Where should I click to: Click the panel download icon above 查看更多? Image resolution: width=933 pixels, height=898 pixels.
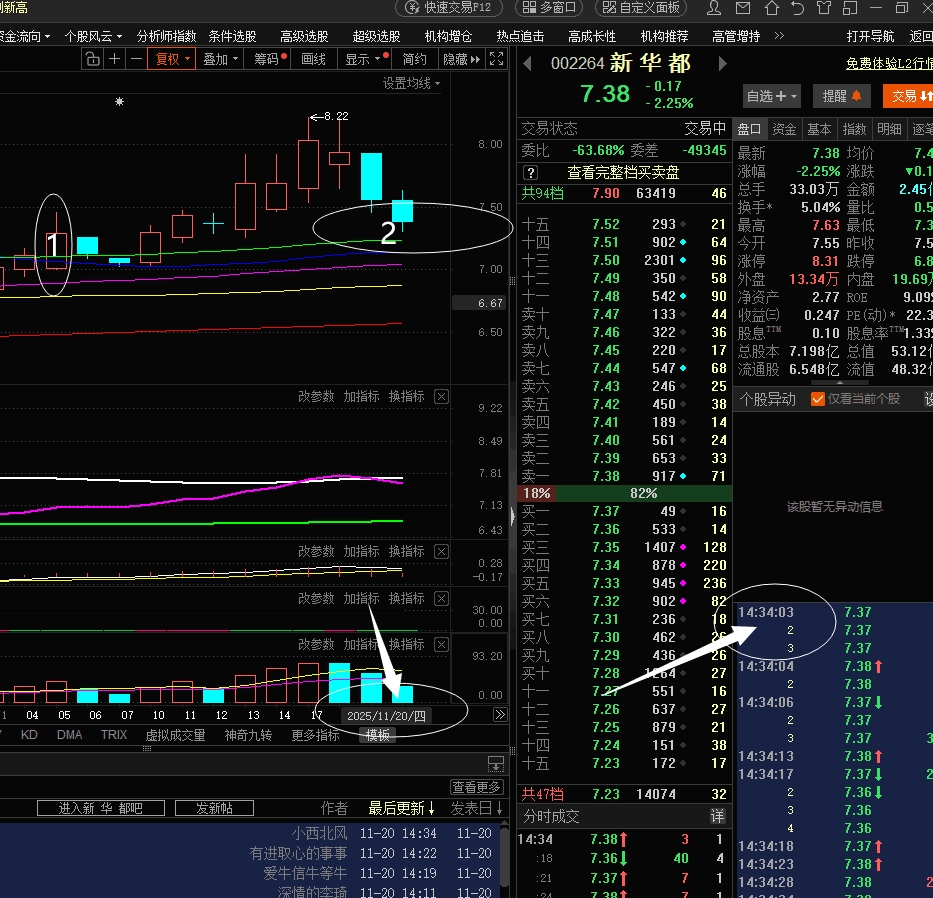(x=496, y=764)
